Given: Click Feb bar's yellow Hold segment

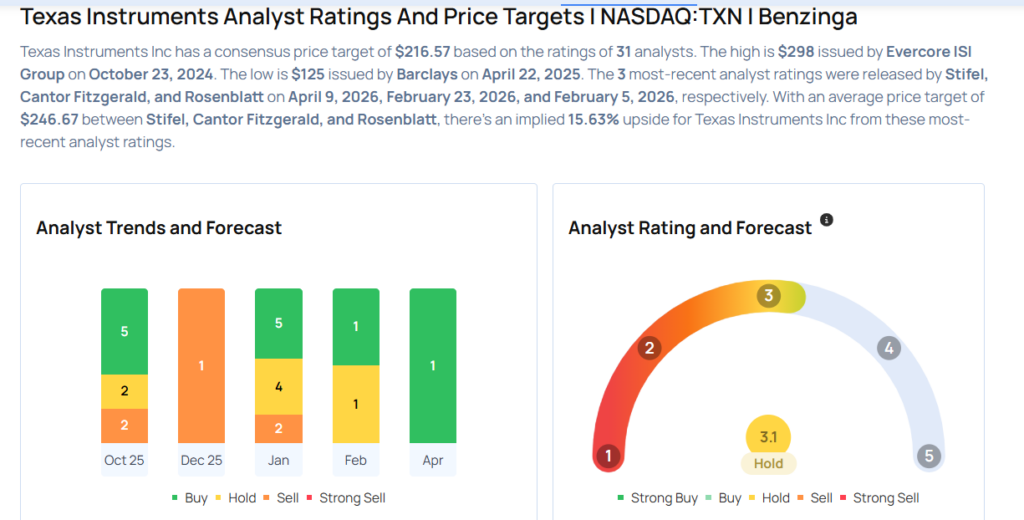Looking at the screenshot, I should 355,404.
